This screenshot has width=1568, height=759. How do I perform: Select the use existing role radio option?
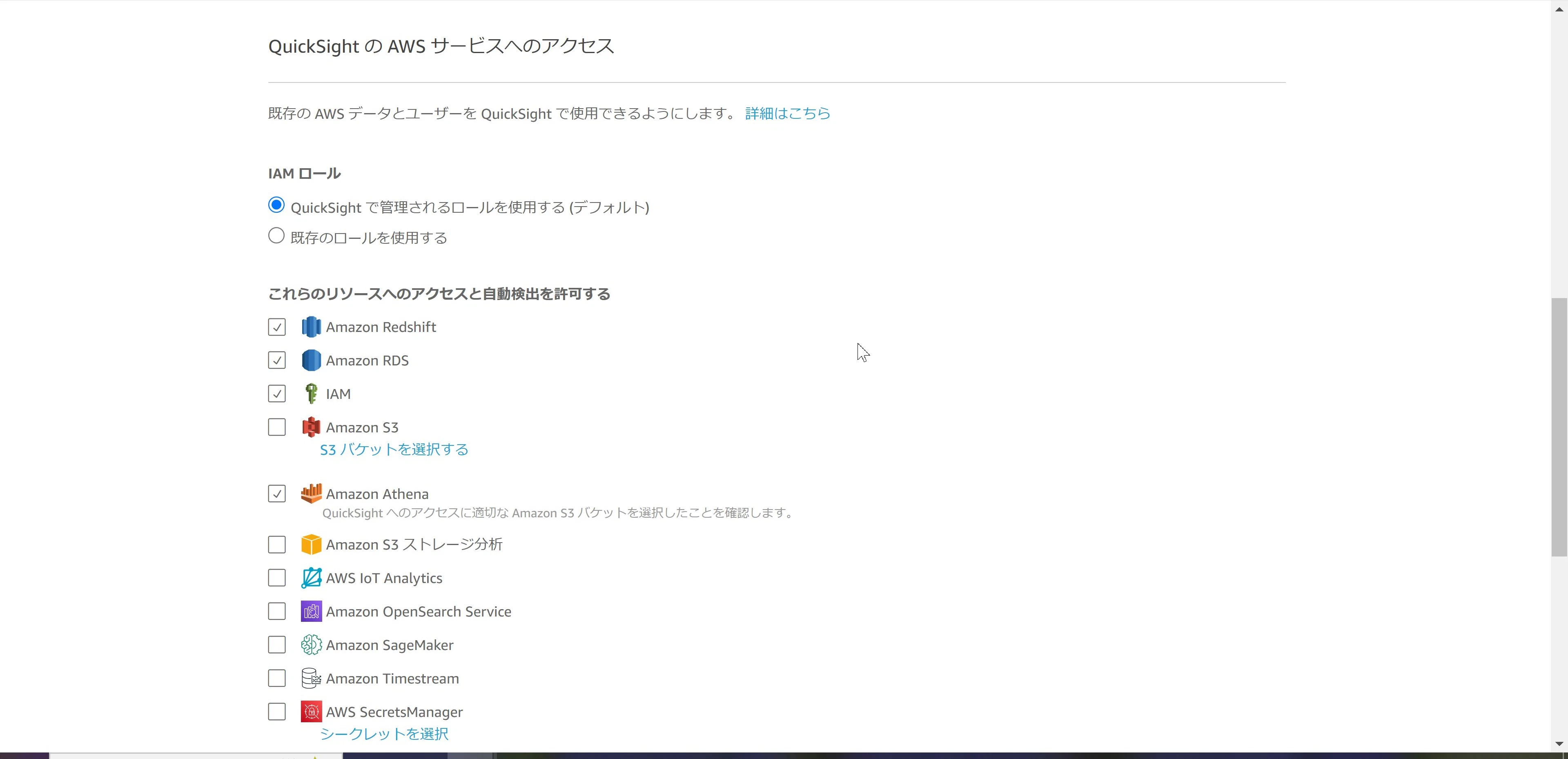pyautogui.click(x=276, y=236)
